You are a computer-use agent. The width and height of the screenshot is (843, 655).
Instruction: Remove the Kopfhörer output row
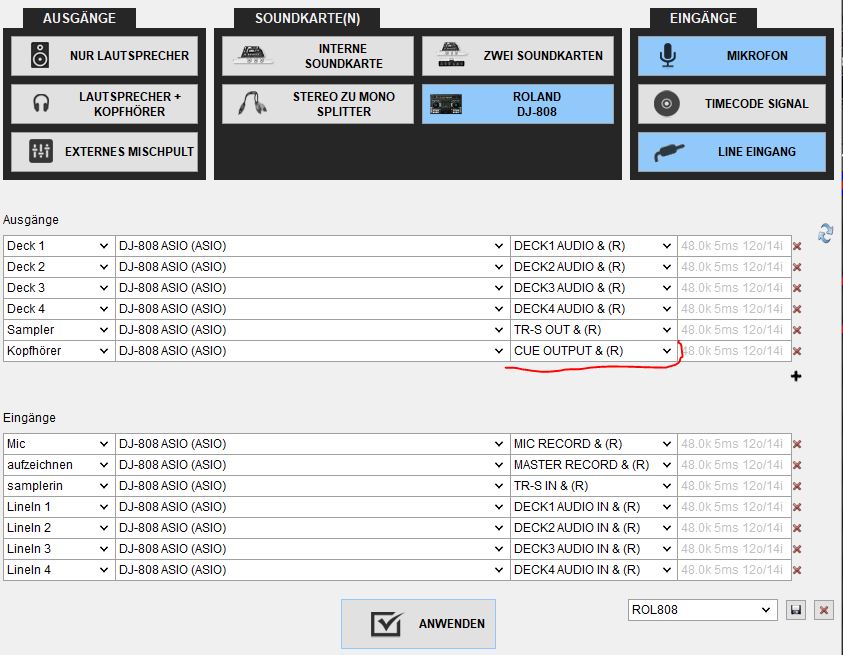(797, 351)
